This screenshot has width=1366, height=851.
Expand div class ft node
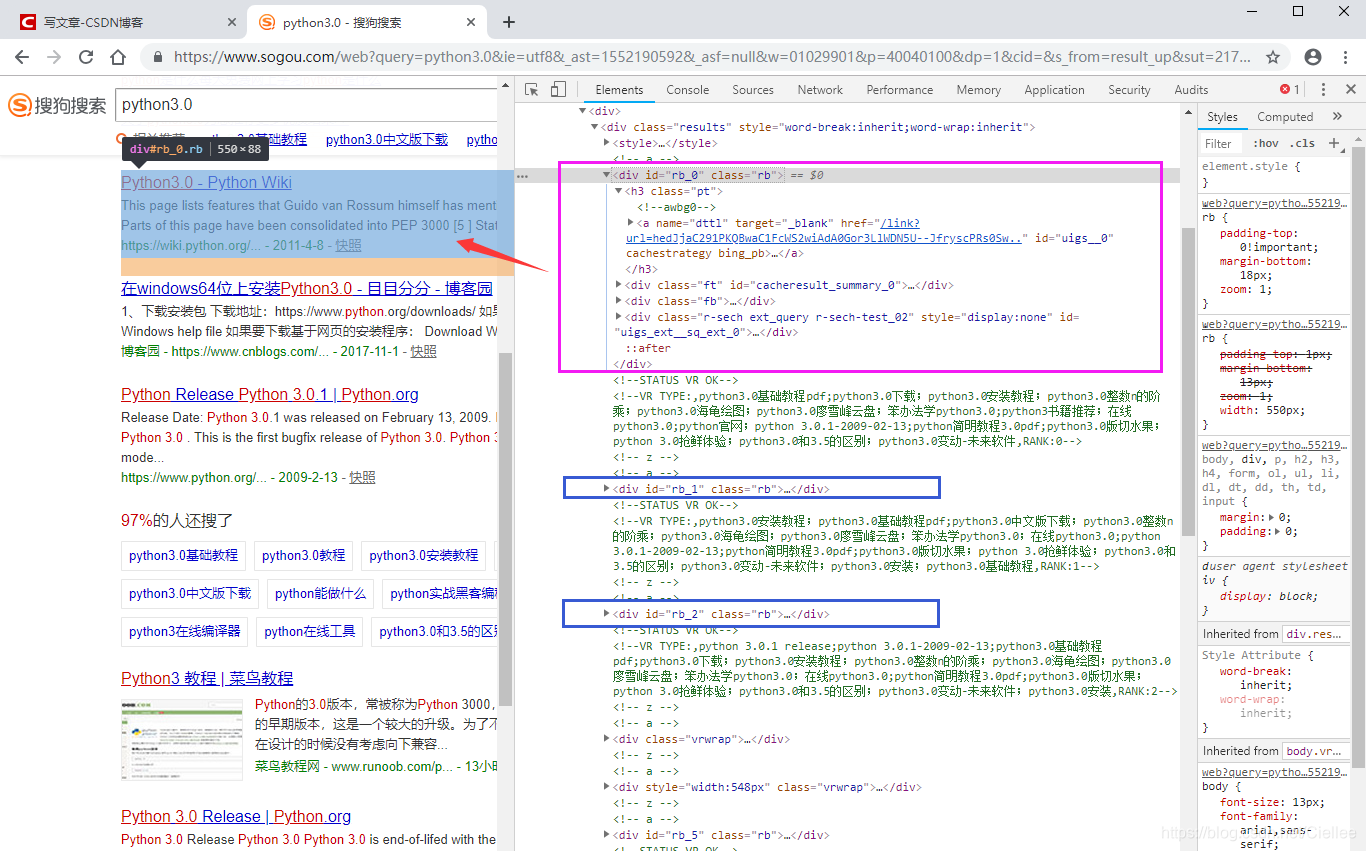(619, 285)
